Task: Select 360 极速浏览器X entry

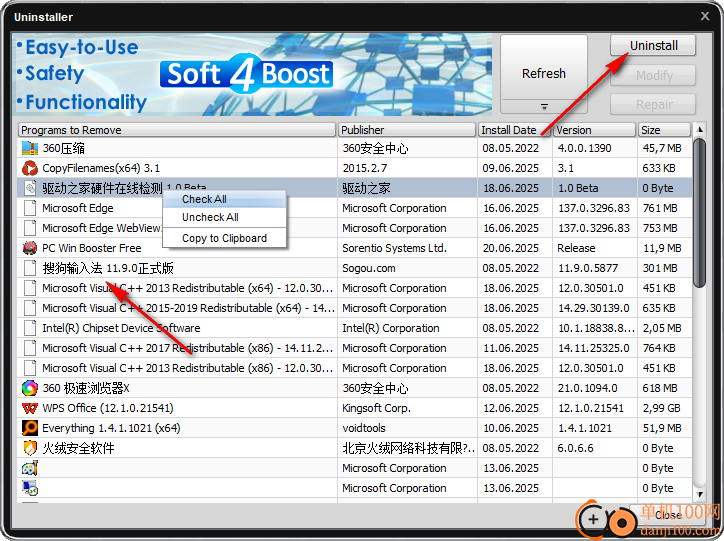Action: pyautogui.click(x=85, y=388)
